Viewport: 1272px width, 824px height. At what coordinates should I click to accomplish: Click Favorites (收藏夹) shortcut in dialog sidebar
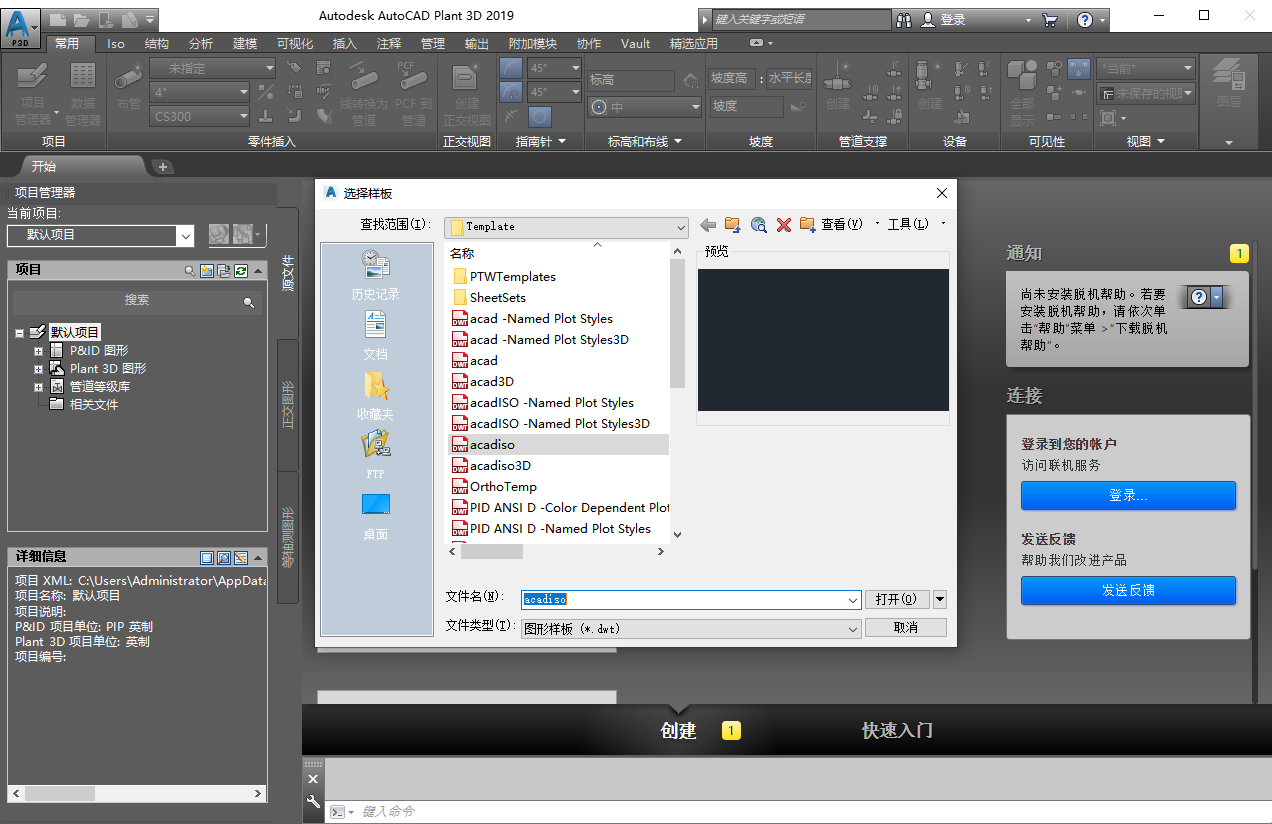(x=376, y=395)
